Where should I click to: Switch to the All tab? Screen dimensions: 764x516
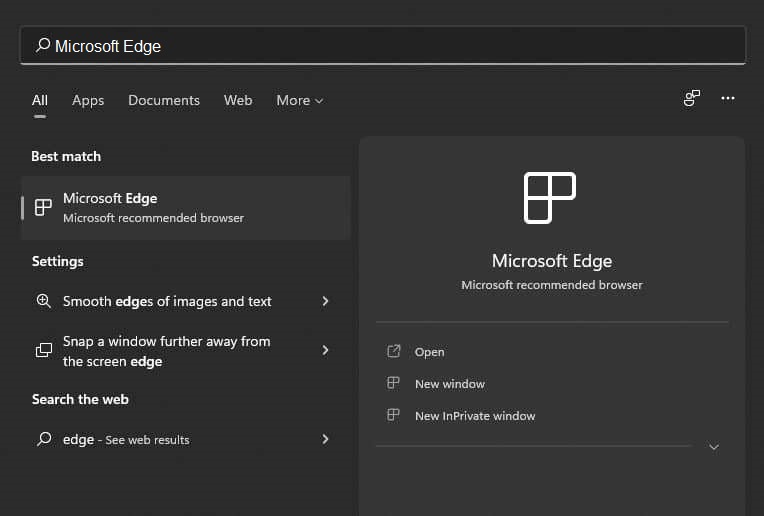40,100
